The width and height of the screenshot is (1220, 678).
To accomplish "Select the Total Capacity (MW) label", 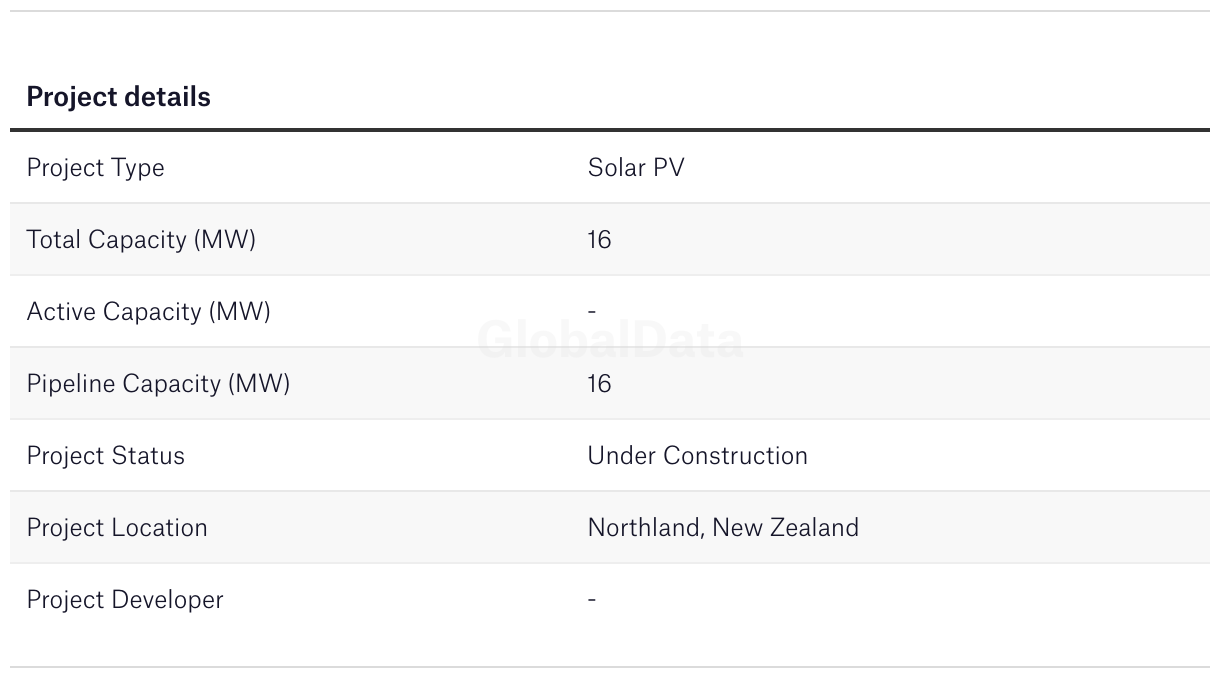I will click(x=141, y=239).
